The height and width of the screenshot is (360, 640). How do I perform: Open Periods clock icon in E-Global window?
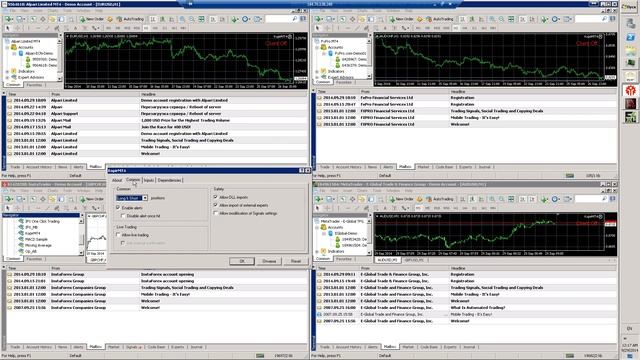click(x=556, y=199)
